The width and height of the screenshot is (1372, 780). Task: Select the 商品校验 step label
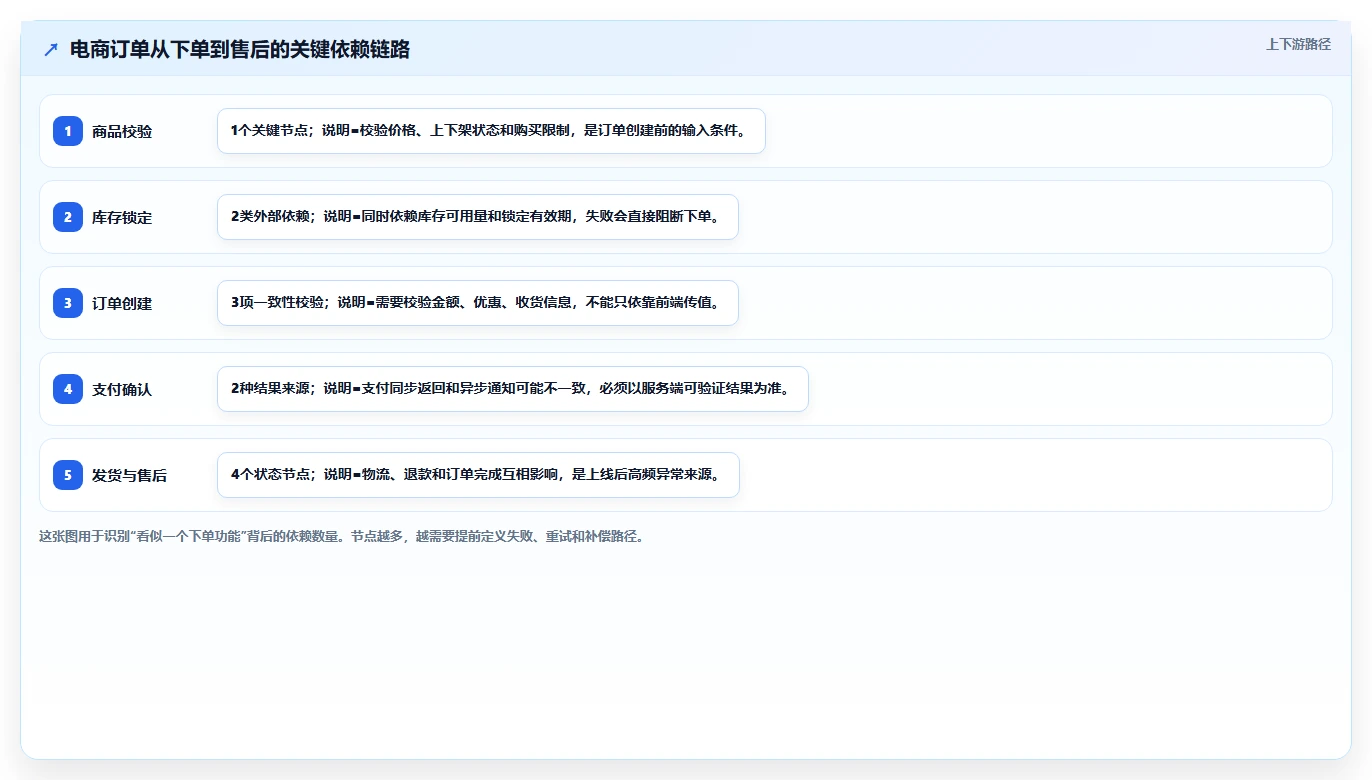(122, 131)
